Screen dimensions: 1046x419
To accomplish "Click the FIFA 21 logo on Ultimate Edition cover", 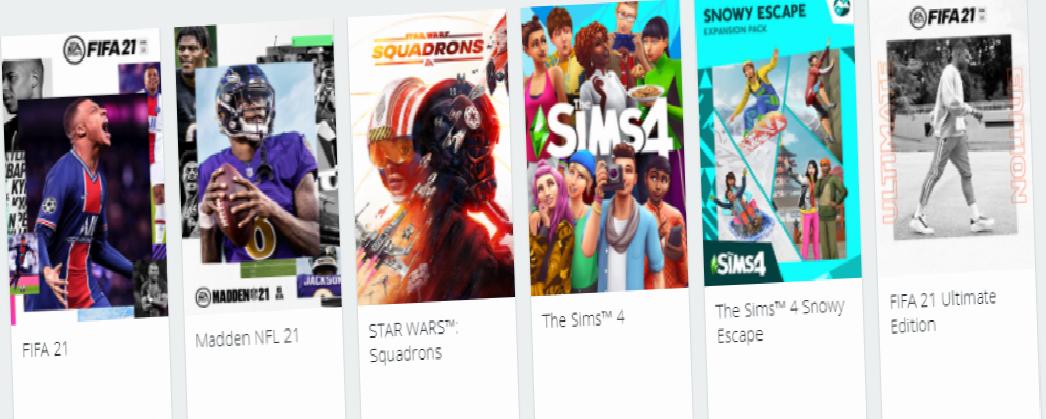I will [x=948, y=16].
